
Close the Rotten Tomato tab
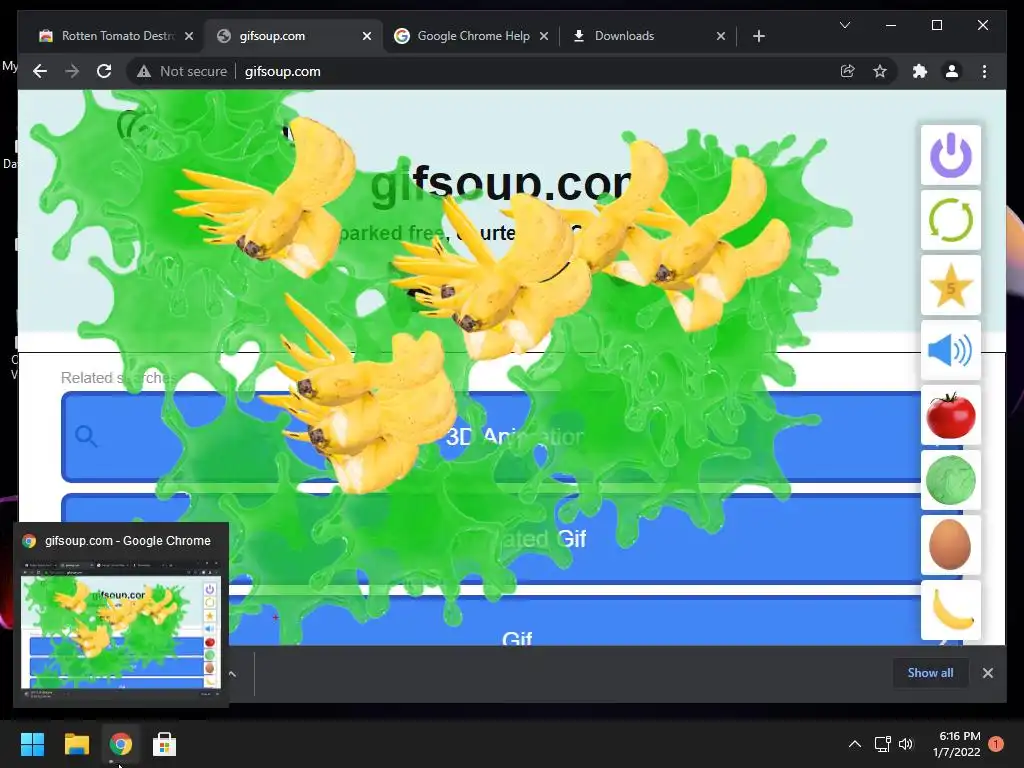(189, 36)
